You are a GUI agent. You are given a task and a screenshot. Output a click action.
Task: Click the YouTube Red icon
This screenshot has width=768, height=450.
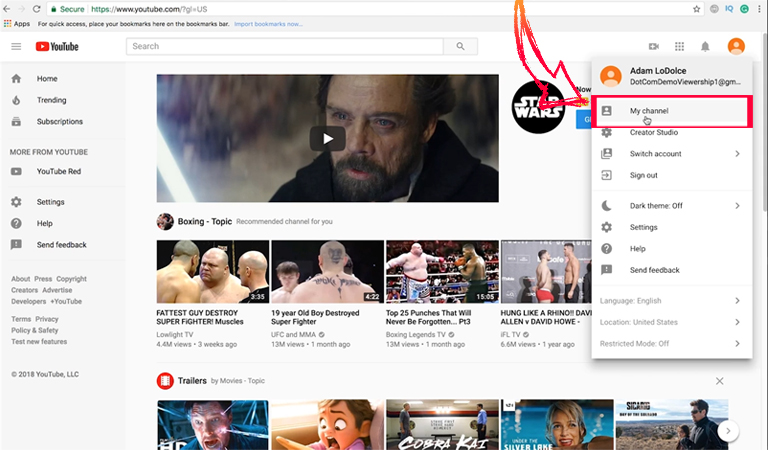[x=16, y=171]
